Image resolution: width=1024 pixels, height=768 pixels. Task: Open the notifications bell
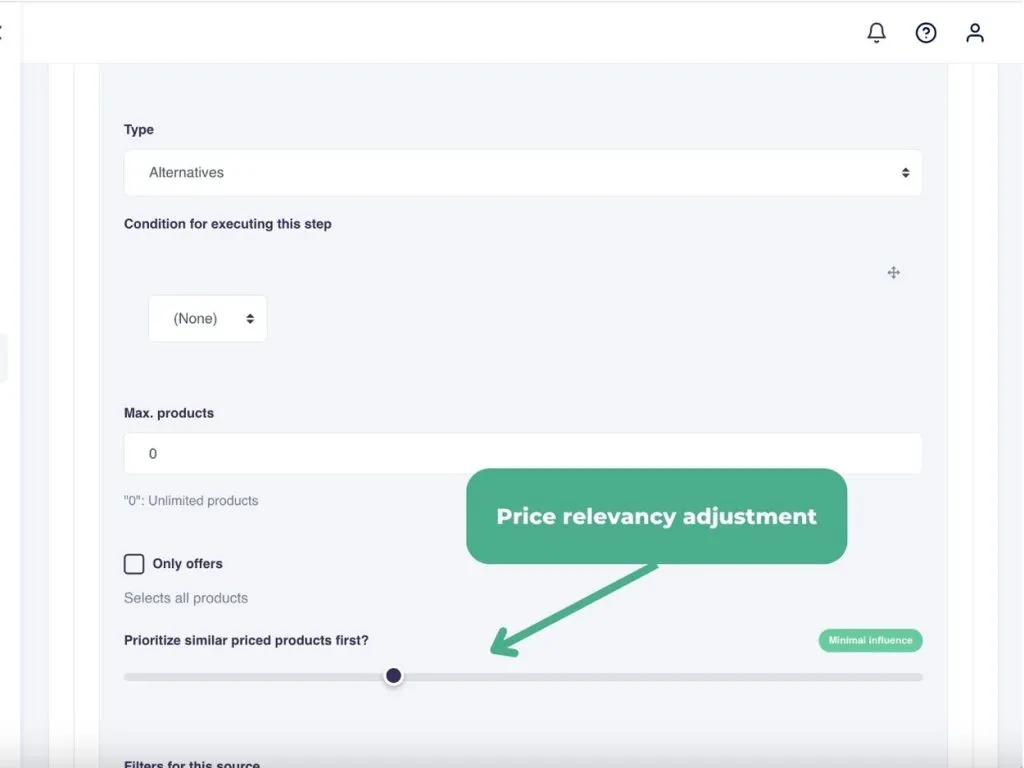(876, 33)
